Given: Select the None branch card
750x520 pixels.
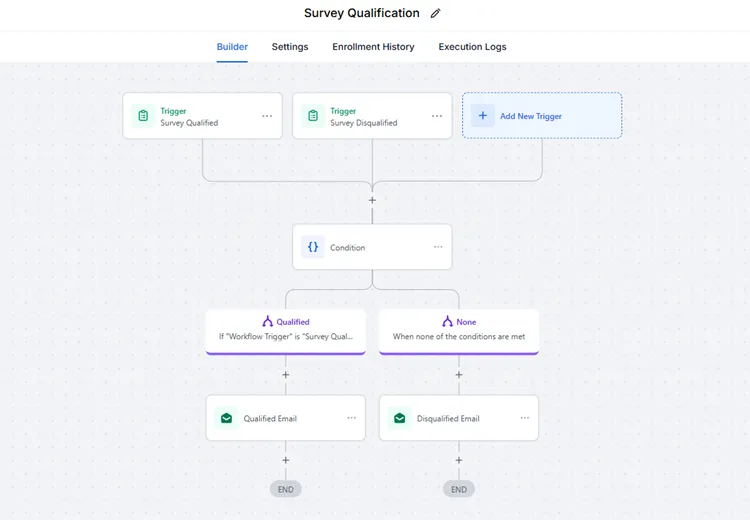Looking at the screenshot, I should (459, 329).
